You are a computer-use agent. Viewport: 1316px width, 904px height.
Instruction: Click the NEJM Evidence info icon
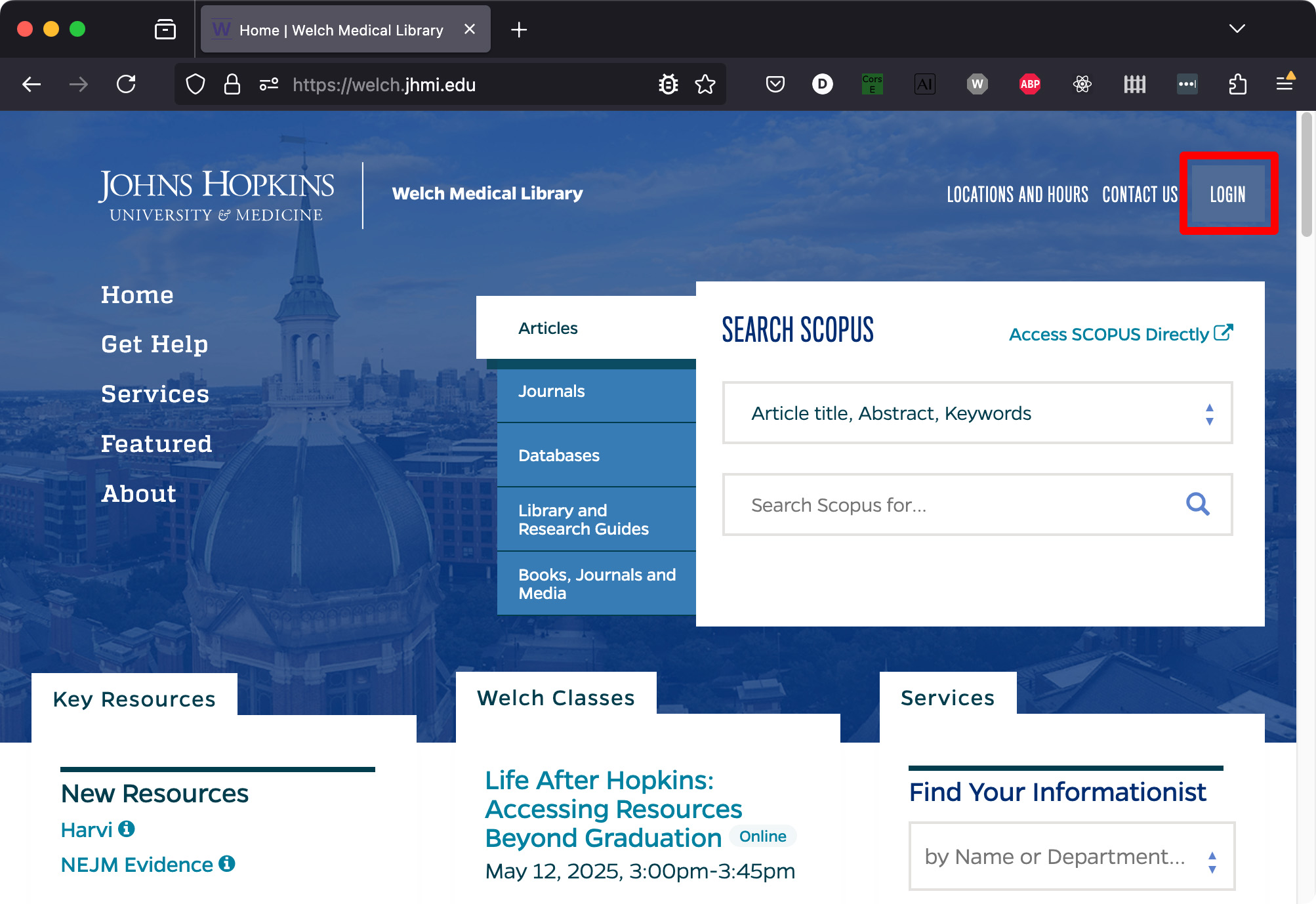pos(227,864)
